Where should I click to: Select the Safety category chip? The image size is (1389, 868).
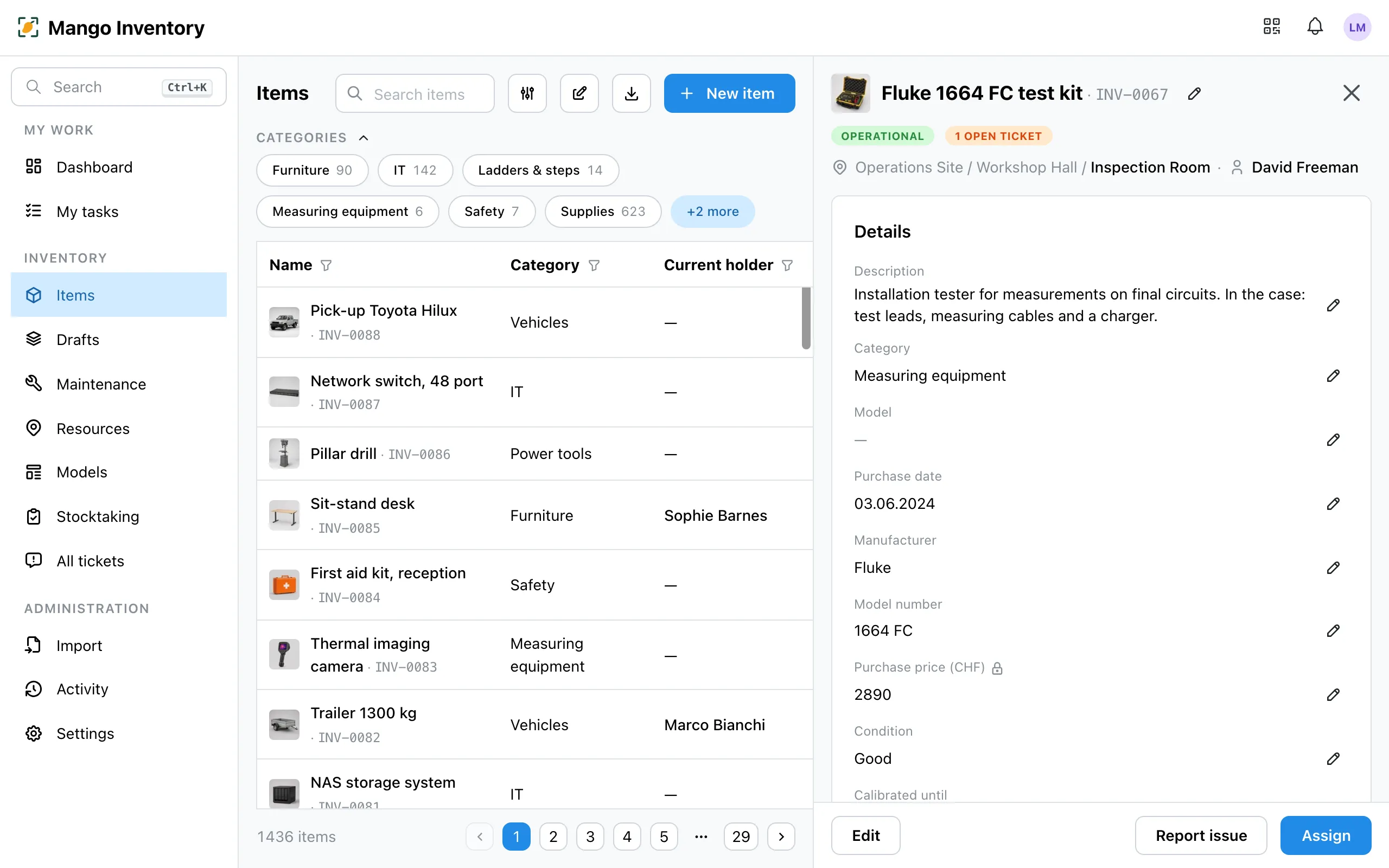click(492, 211)
